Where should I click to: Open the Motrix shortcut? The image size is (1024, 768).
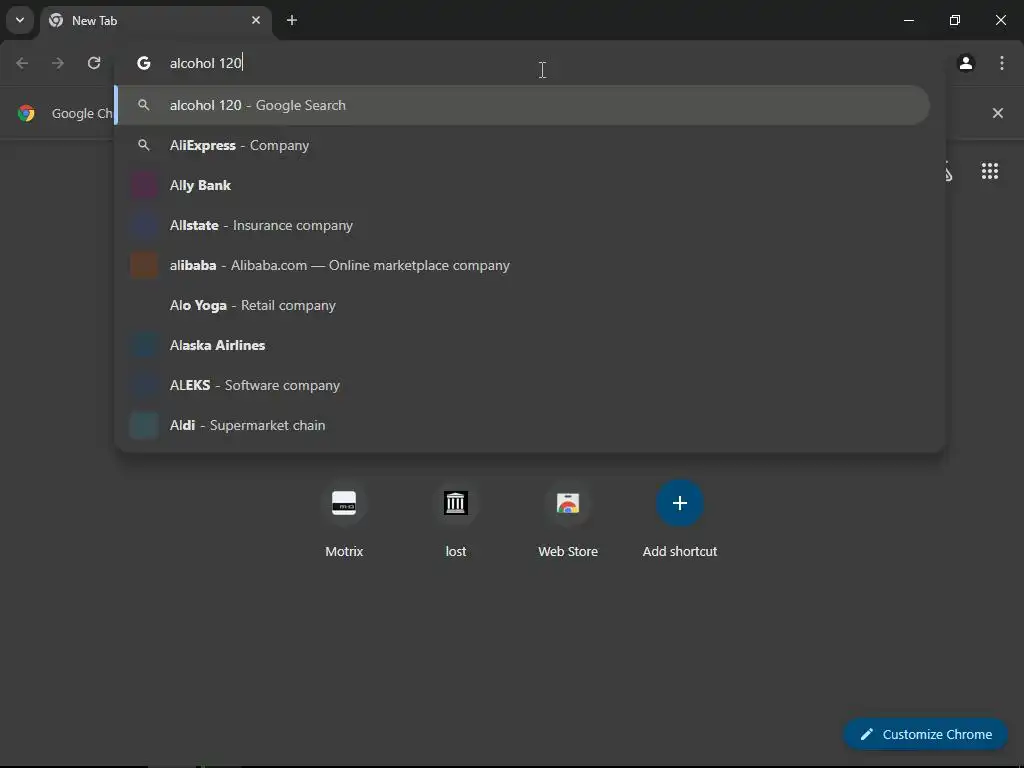pyautogui.click(x=344, y=521)
